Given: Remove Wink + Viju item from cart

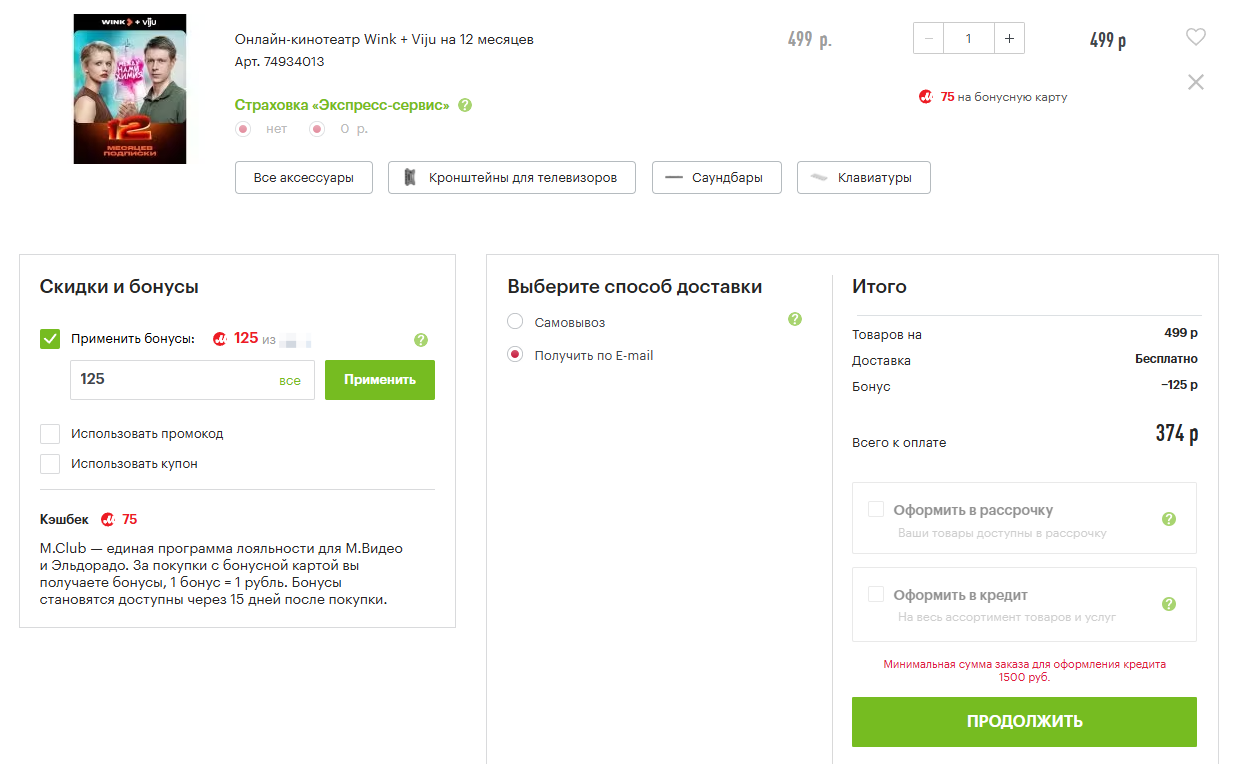Looking at the screenshot, I should tap(1195, 82).
